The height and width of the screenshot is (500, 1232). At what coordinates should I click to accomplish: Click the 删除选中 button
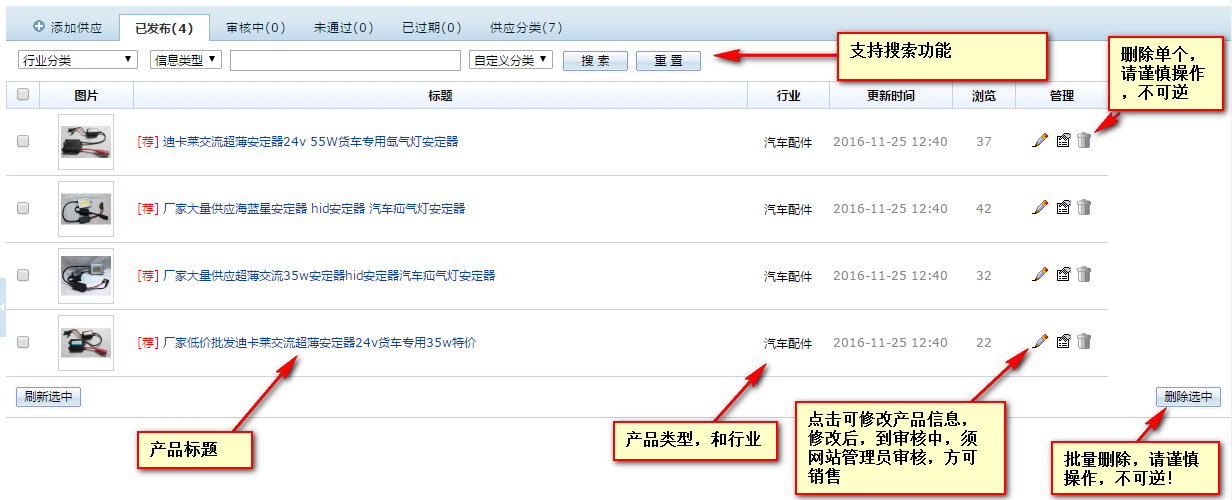(x=1188, y=397)
